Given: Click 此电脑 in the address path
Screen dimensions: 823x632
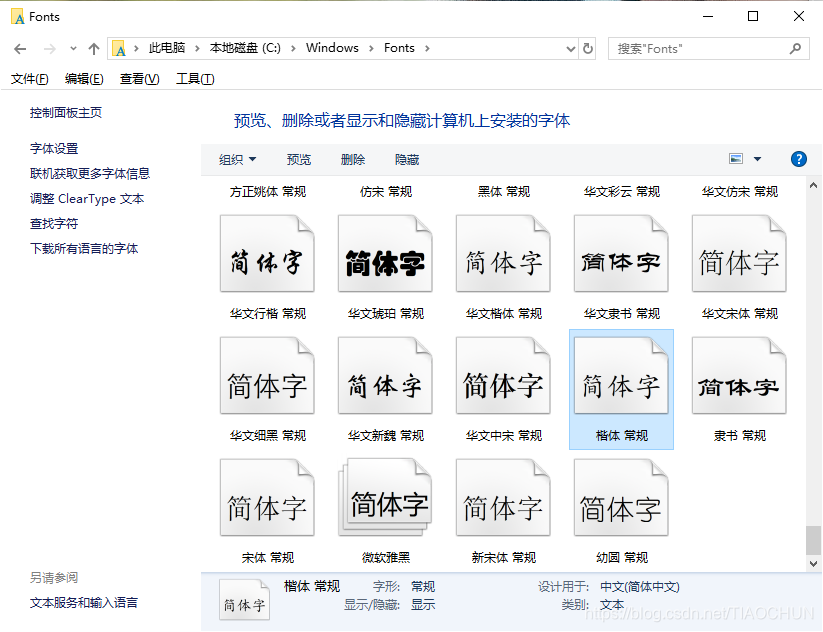Looking at the screenshot, I should (167, 48).
